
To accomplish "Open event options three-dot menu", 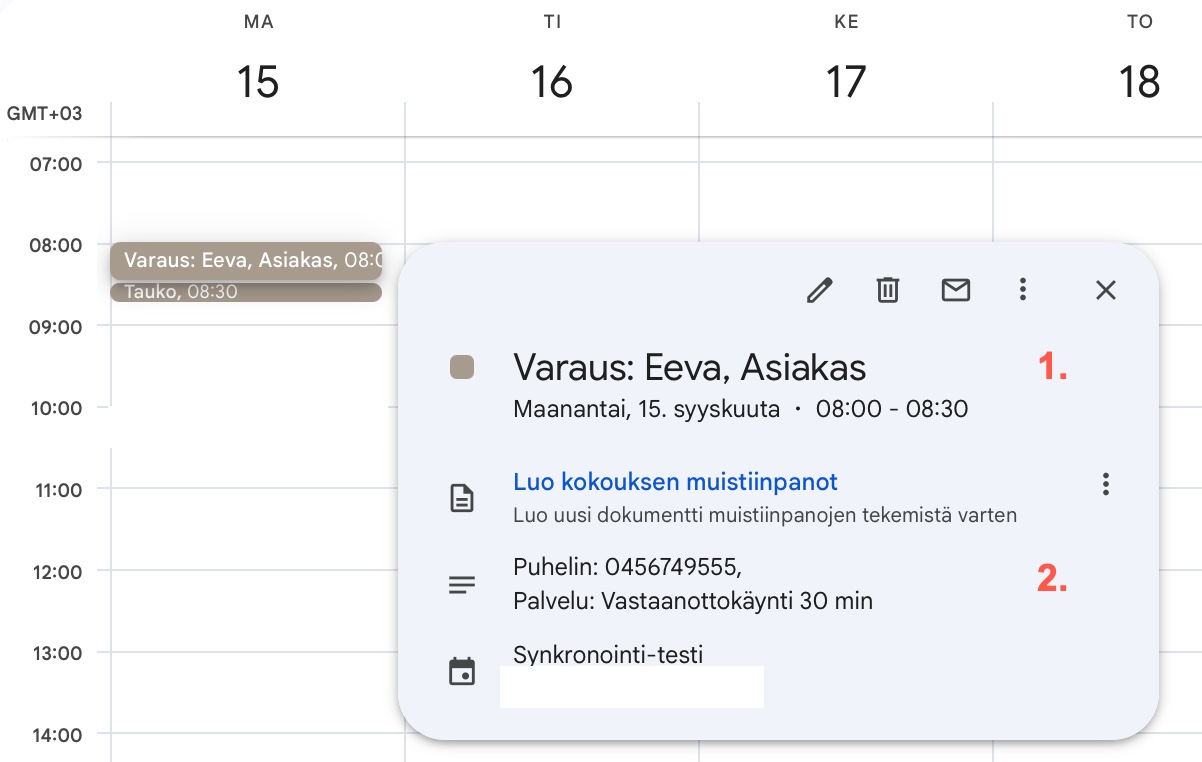I will coord(1022,291).
